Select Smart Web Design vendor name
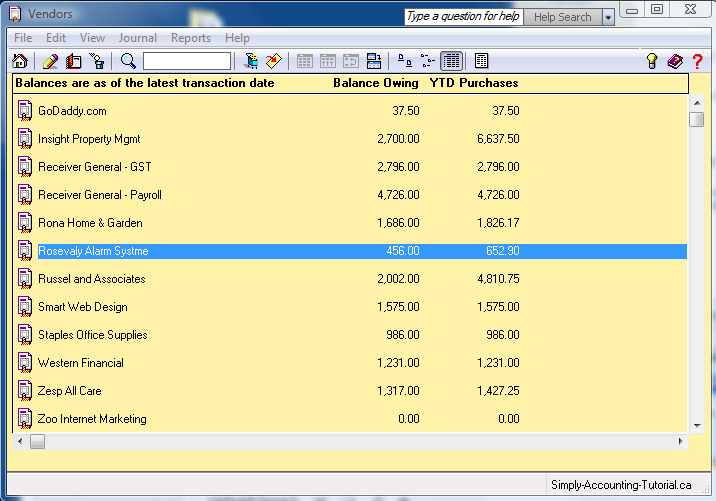The height and width of the screenshot is (501, 716). pos(83,307)
